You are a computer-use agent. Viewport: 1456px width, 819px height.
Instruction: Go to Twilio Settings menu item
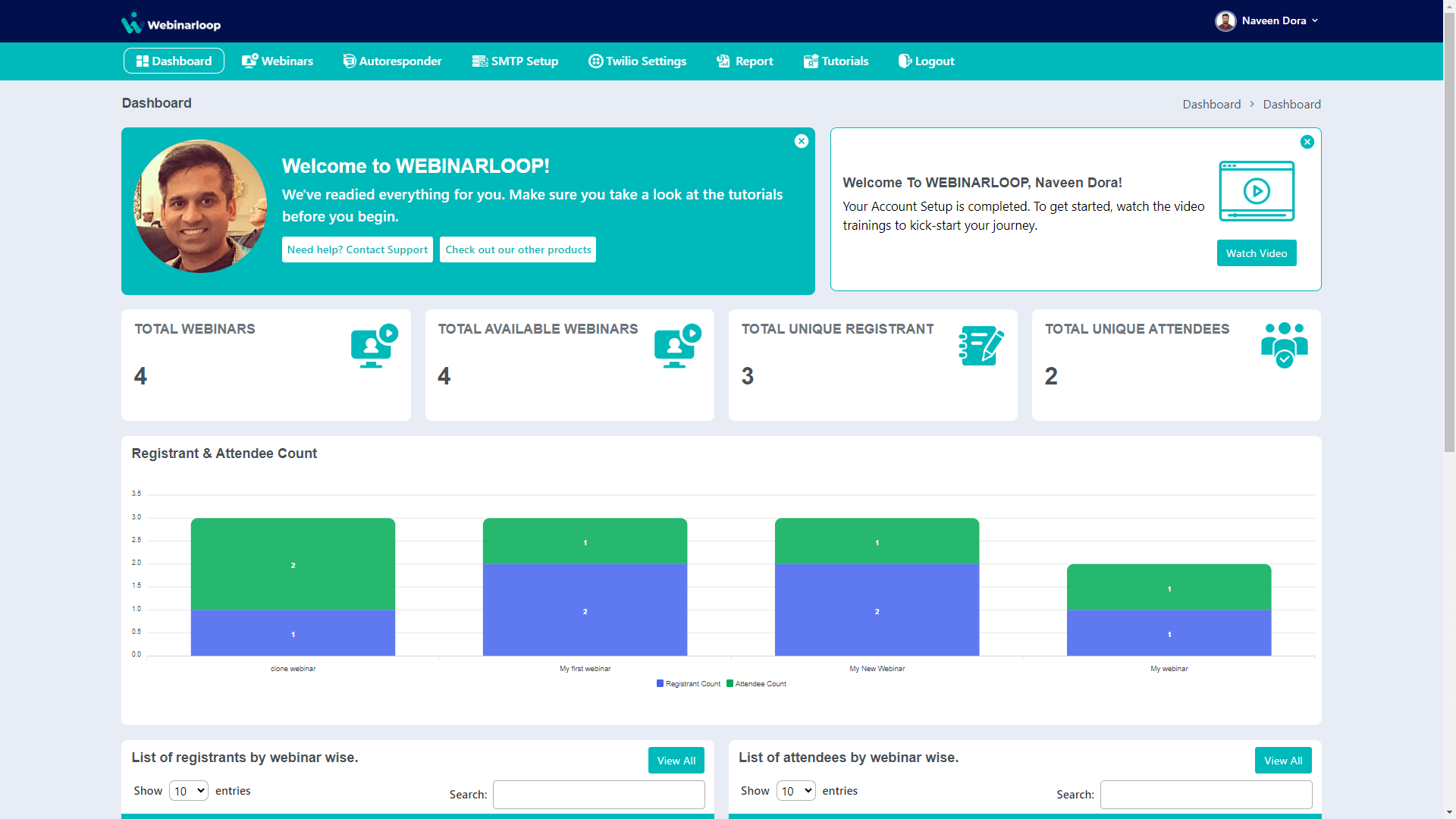[x=637, y=61]
